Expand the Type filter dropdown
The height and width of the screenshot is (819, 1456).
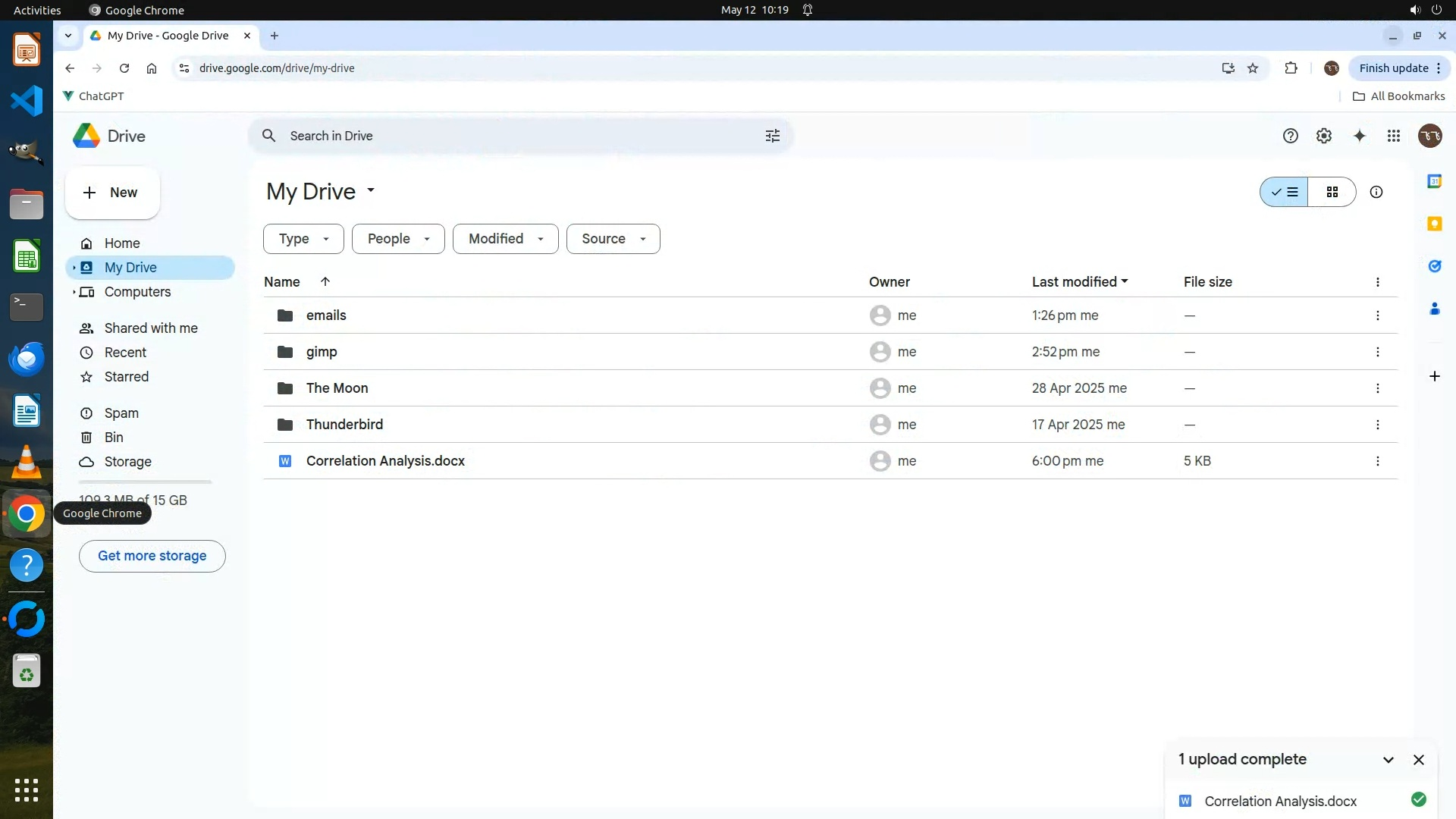coord(303,239)
